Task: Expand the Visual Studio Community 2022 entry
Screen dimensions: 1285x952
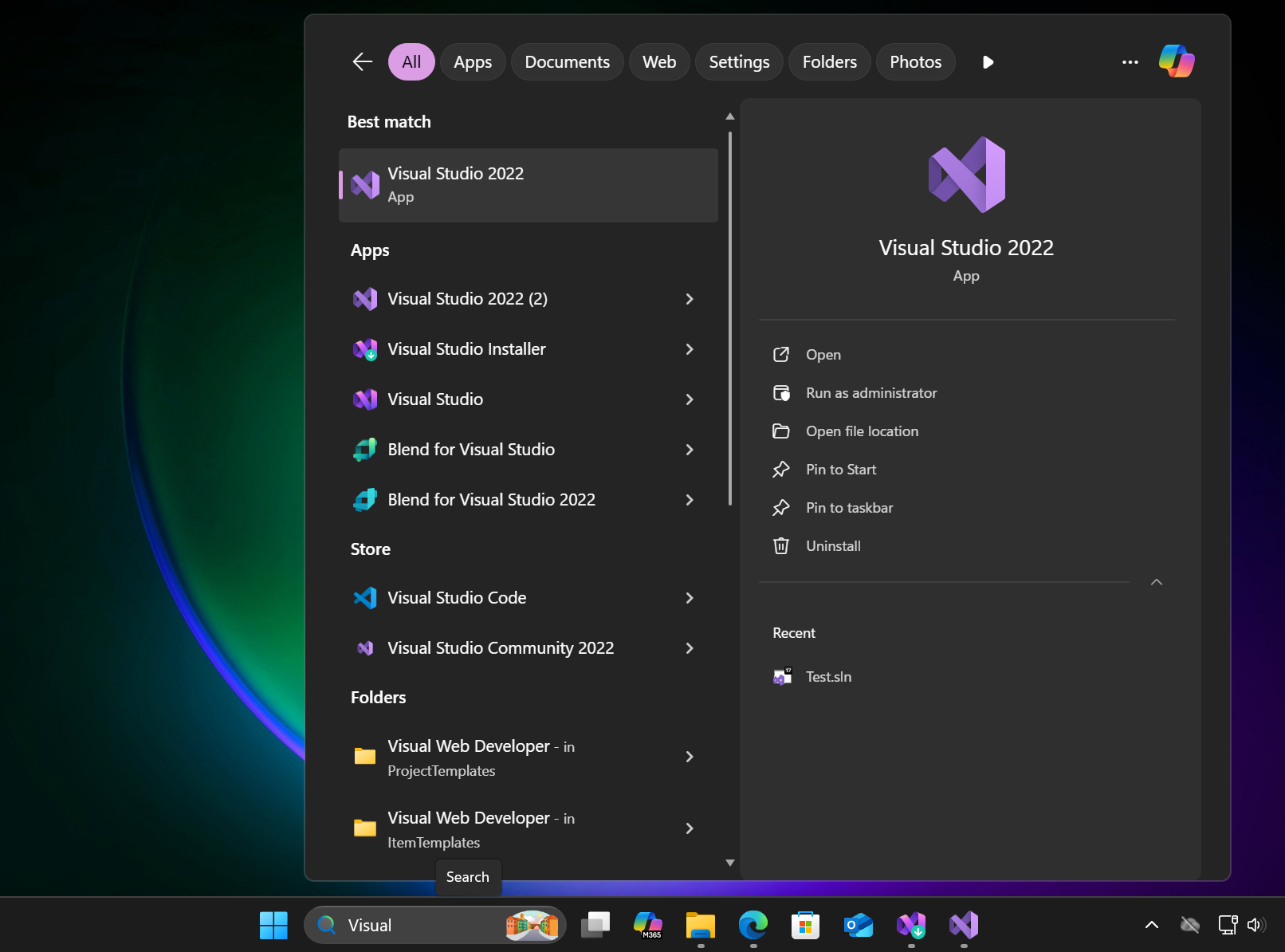Action: [x=690, y=648]
